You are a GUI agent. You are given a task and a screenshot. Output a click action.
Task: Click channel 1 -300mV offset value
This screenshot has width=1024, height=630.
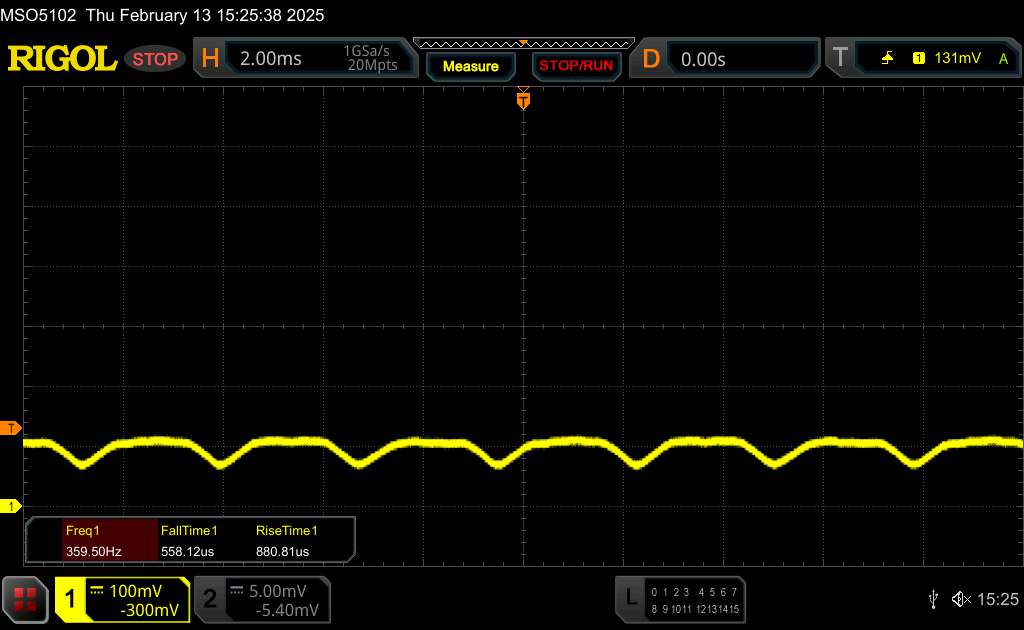click(x=150, y=610)
